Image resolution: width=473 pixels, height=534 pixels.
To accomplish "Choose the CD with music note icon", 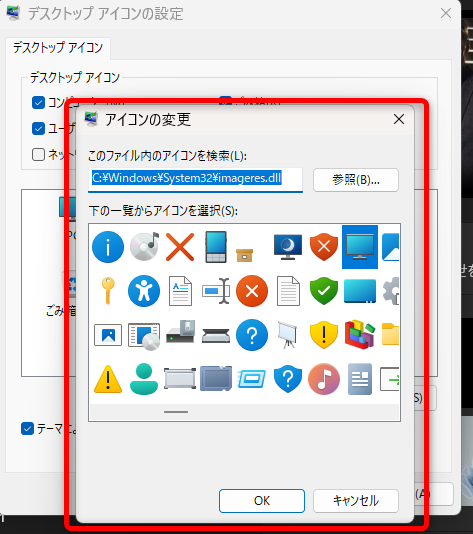I will 144,246.
